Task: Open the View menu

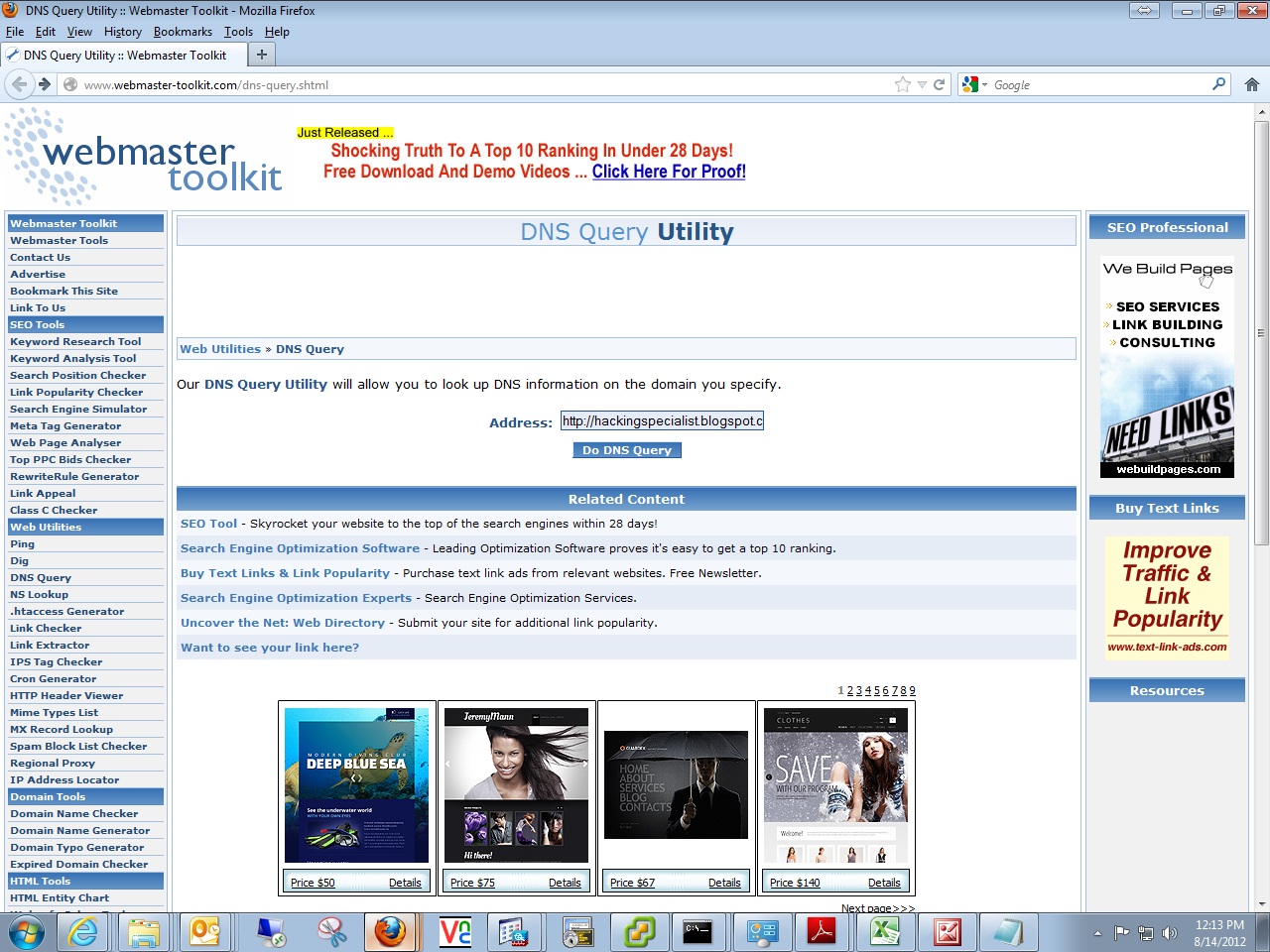Action: (x=79, y=32)
